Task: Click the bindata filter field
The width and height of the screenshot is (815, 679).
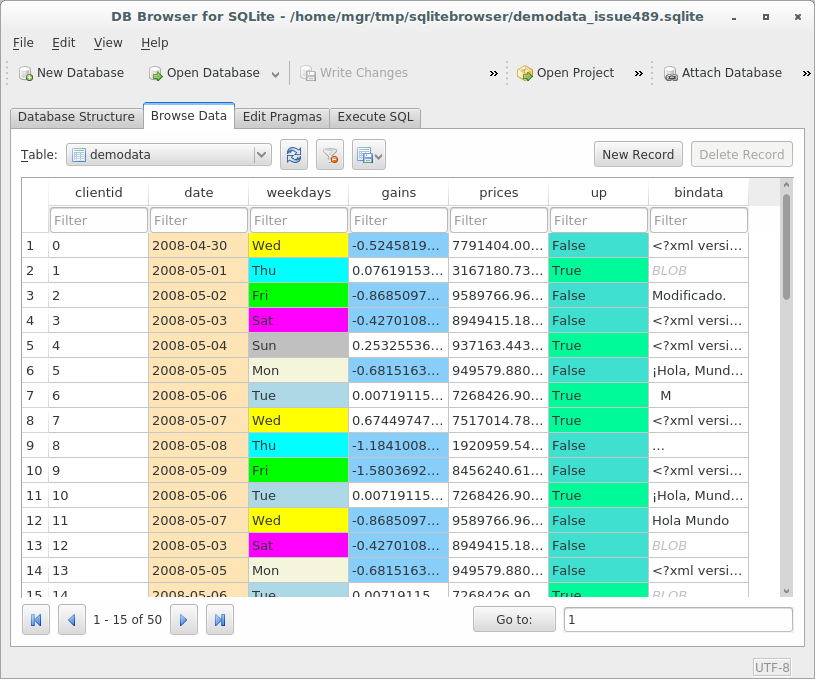Action: click(699, 220)
